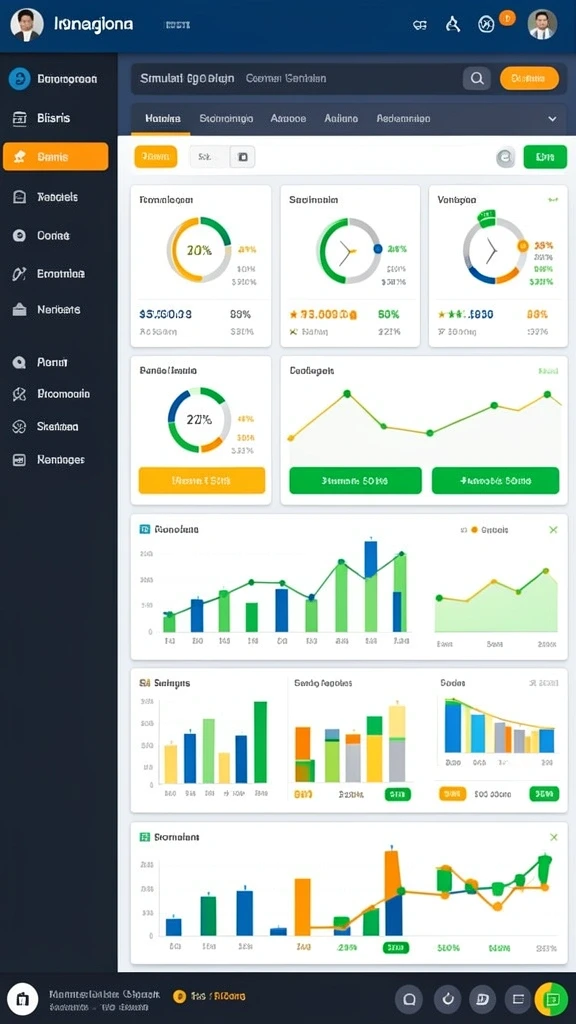Click the orange button under the 22% donut

click(202, 481)
